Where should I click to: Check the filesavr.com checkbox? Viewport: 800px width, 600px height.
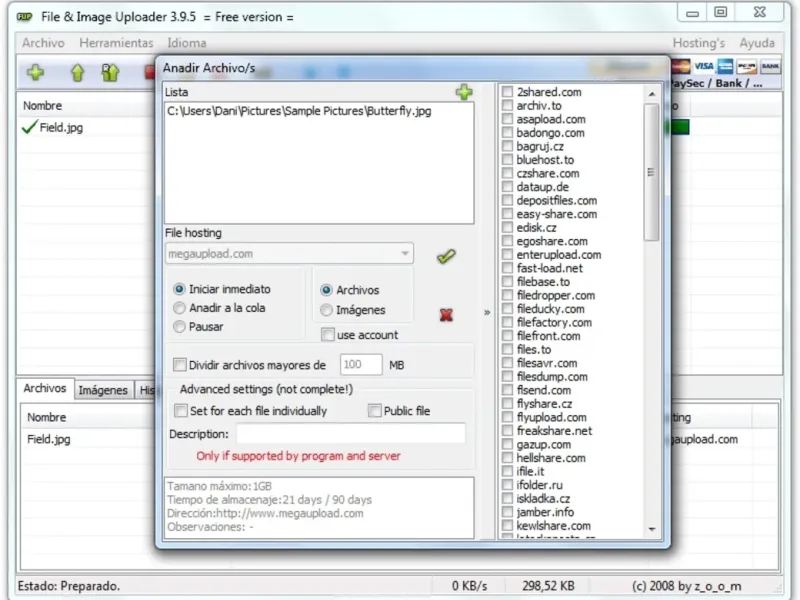(507, 363)
